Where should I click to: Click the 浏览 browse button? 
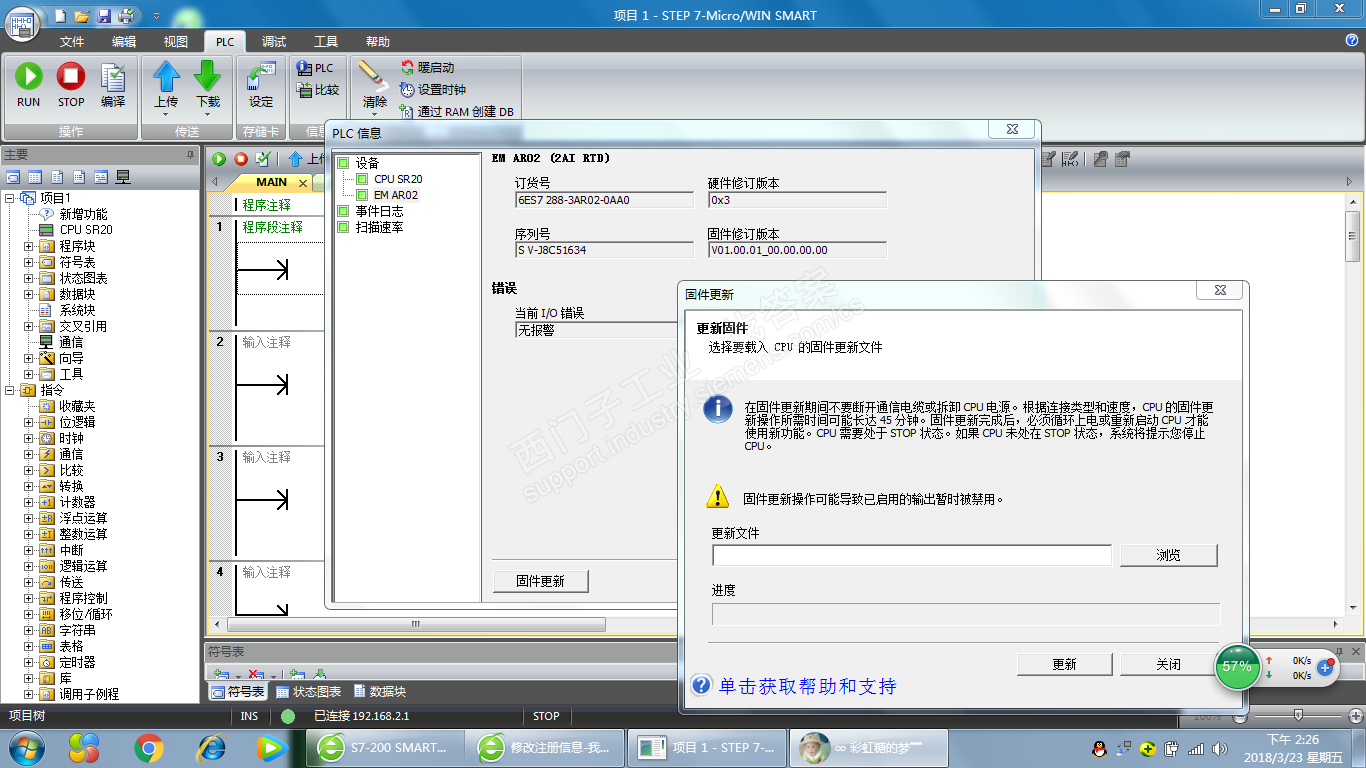coord(1168,555)
